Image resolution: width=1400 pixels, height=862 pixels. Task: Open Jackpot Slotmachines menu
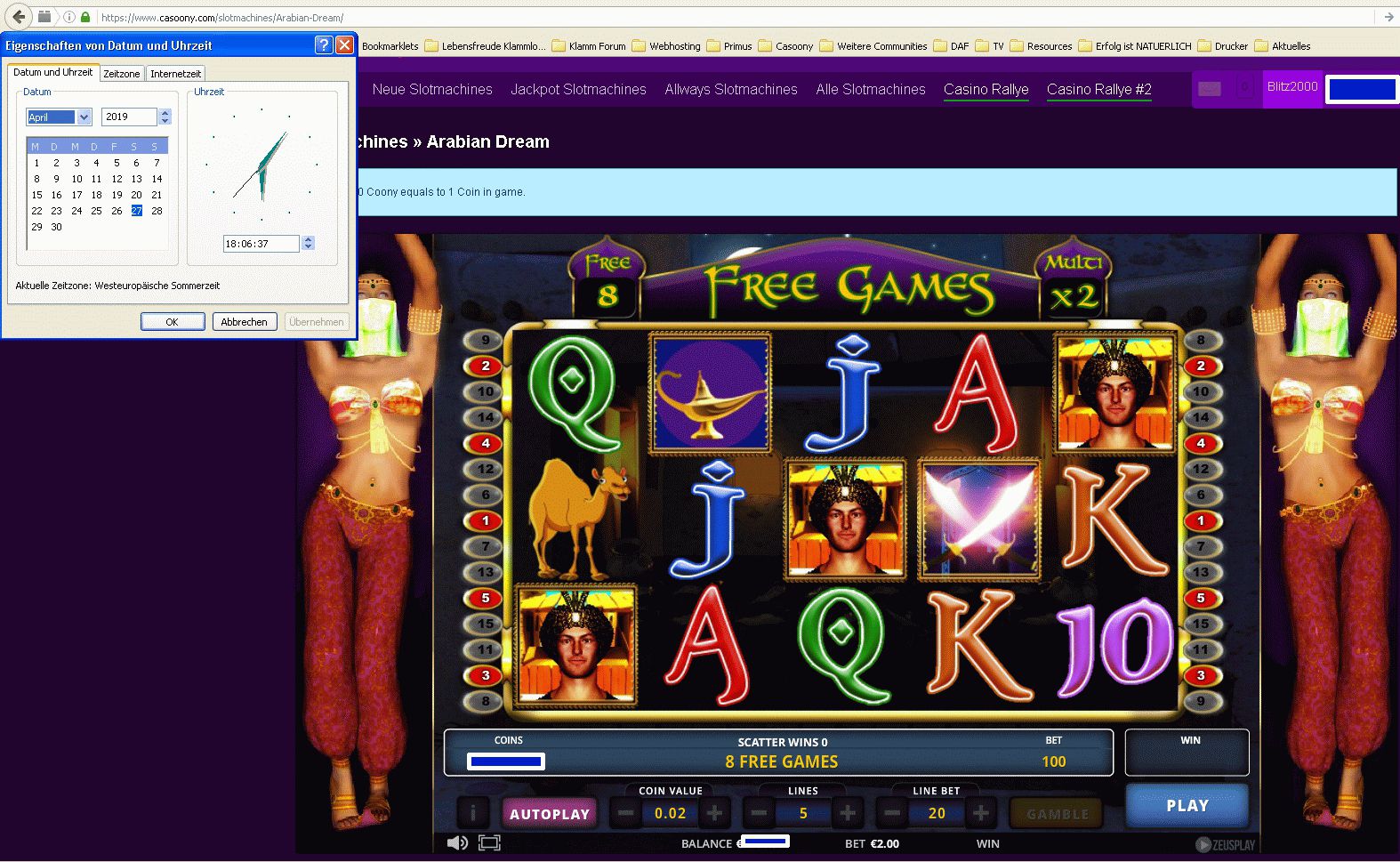tap(578, 89)
